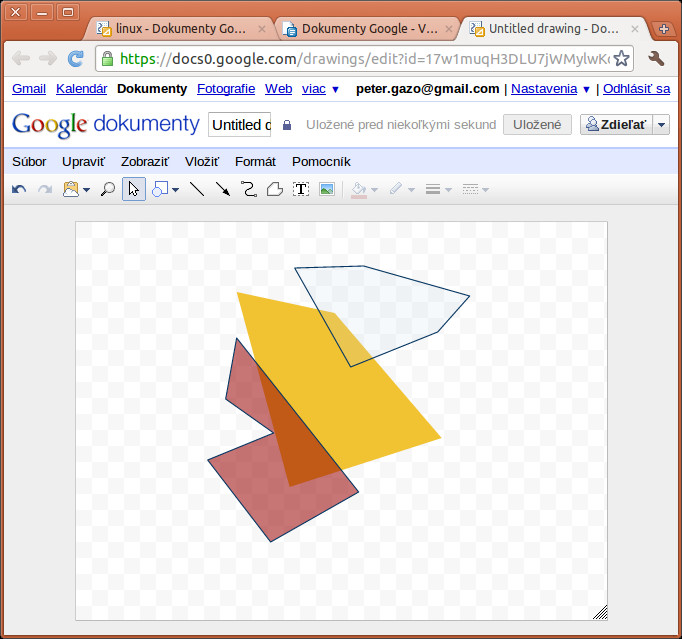Click the document title input field
Screen dimensions: 682x639
[x=240, y=125]
